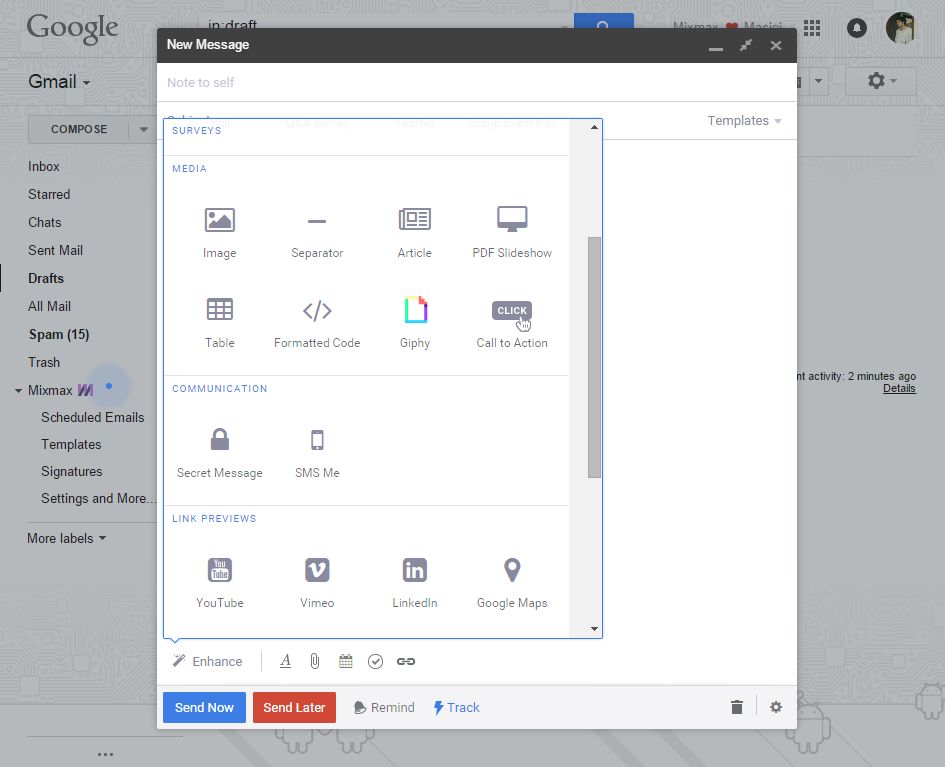
Task: Open the account profile picture
Action: coord(900,28)
